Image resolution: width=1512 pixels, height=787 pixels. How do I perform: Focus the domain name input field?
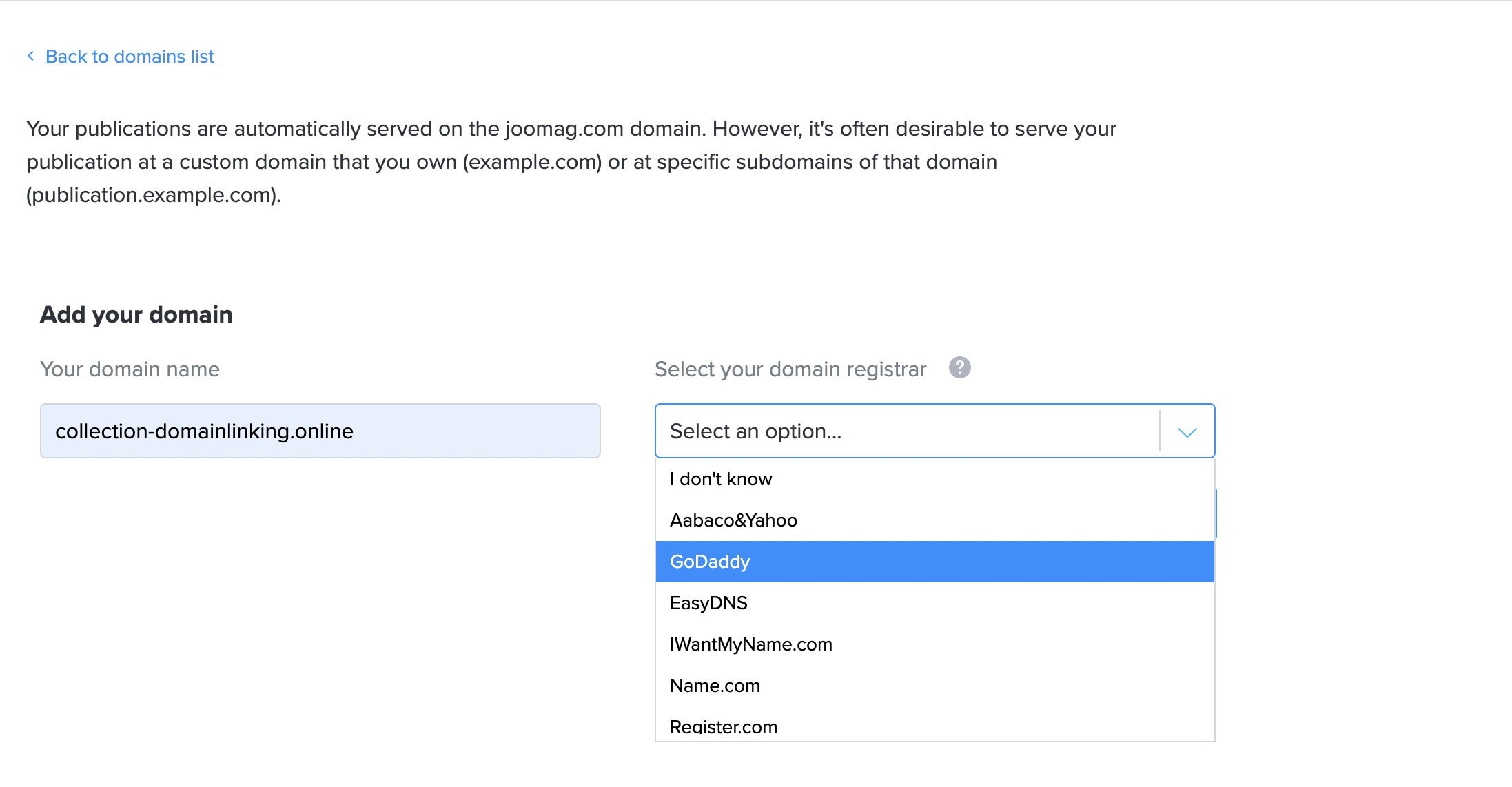(x=320, y=431)
